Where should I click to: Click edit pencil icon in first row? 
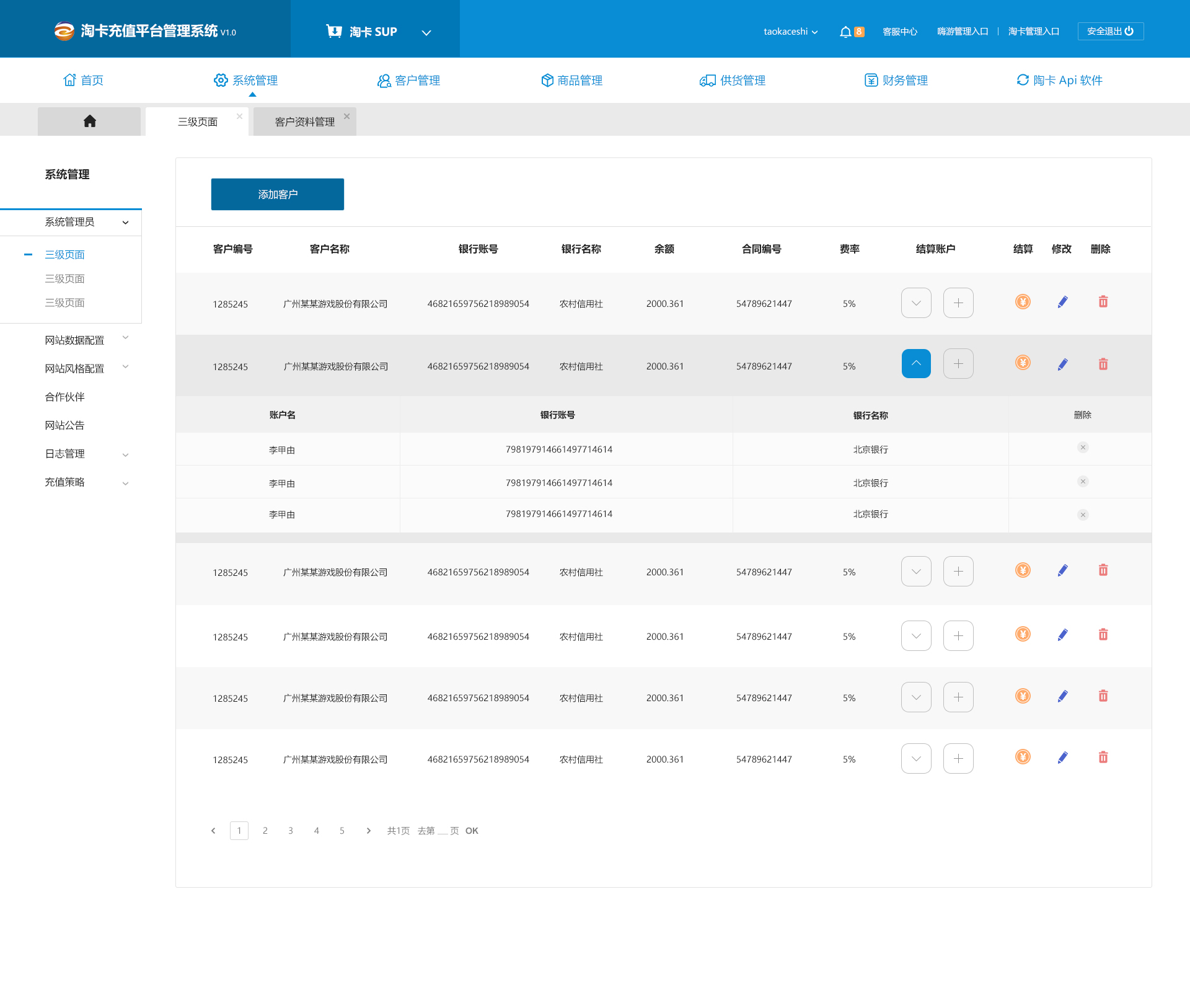[1062, 302]
